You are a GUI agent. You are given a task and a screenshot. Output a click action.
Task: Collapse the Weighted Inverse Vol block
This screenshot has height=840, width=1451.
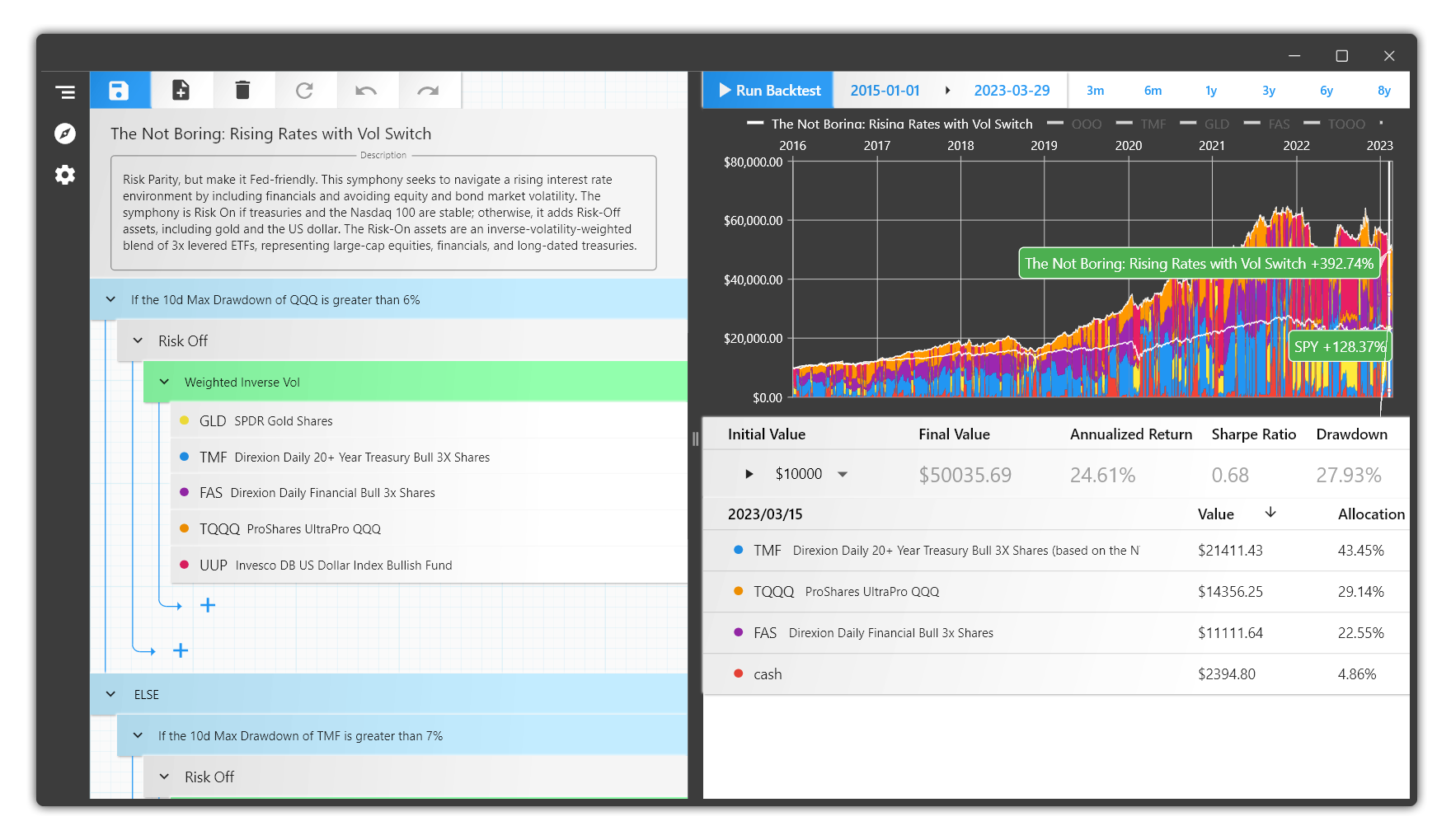(165, 382)
